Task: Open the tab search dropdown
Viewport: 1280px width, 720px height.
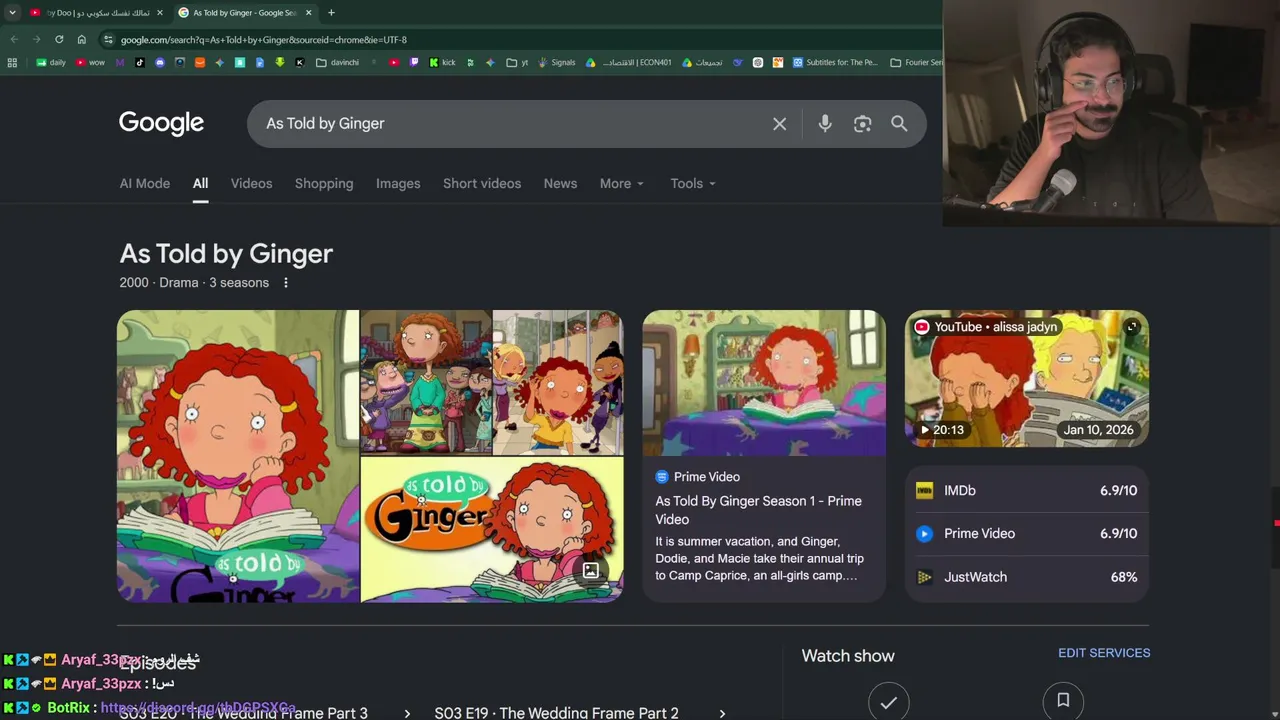Action: tap(12, 13)
